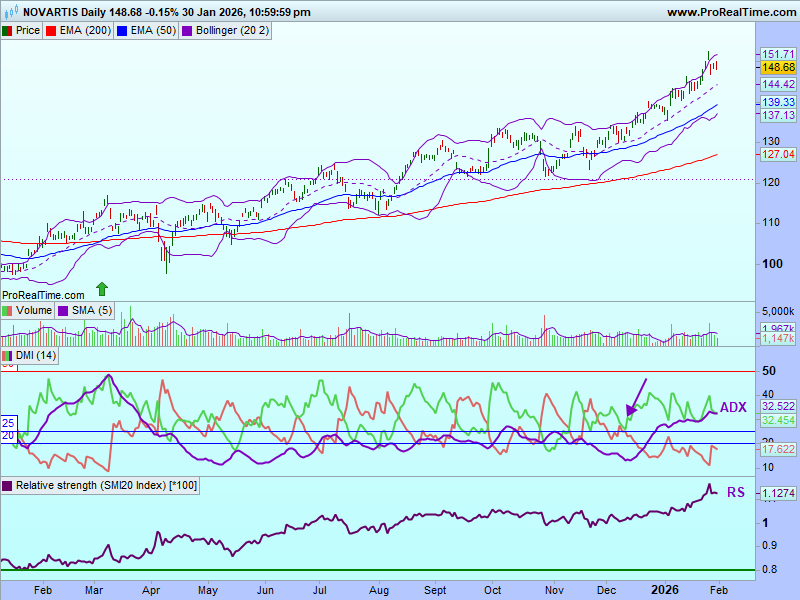Click the Price legend color icon
Screen dimensions: 800x600
click(x=8, y=31)
